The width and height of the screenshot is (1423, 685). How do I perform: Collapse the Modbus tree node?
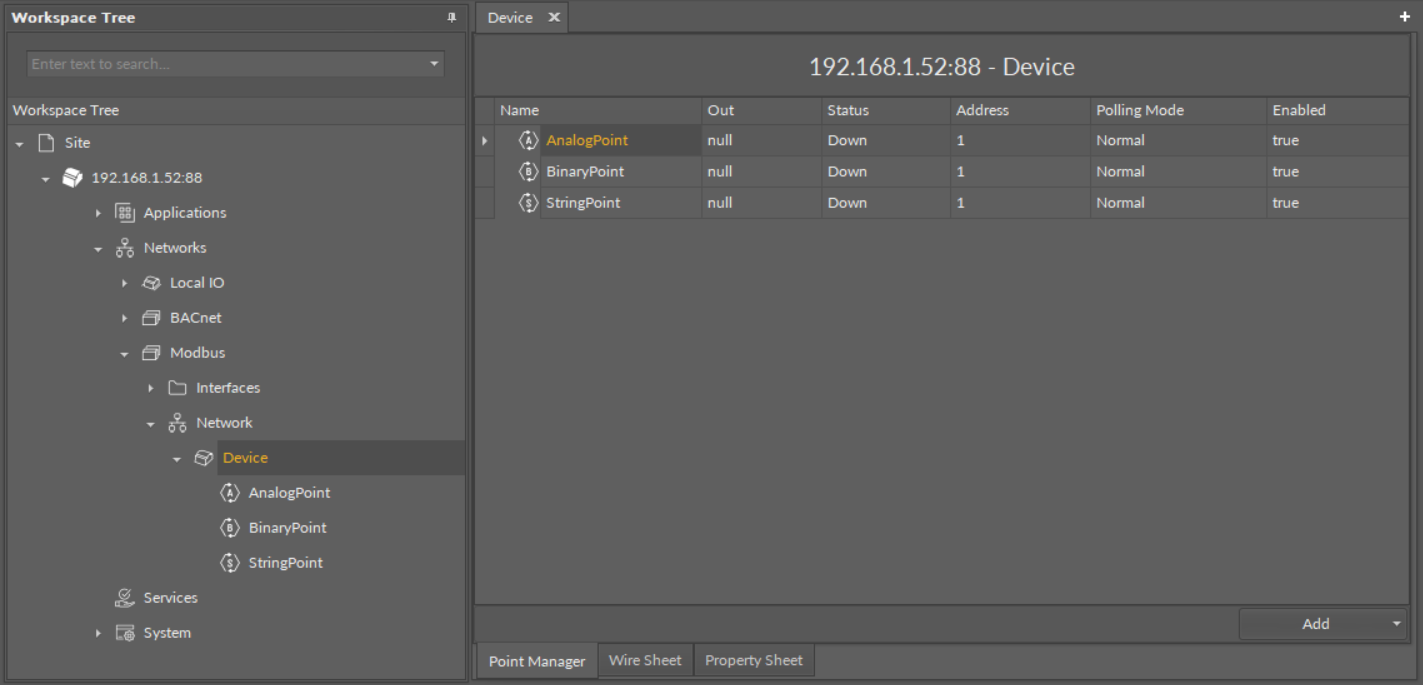point(125,354)
